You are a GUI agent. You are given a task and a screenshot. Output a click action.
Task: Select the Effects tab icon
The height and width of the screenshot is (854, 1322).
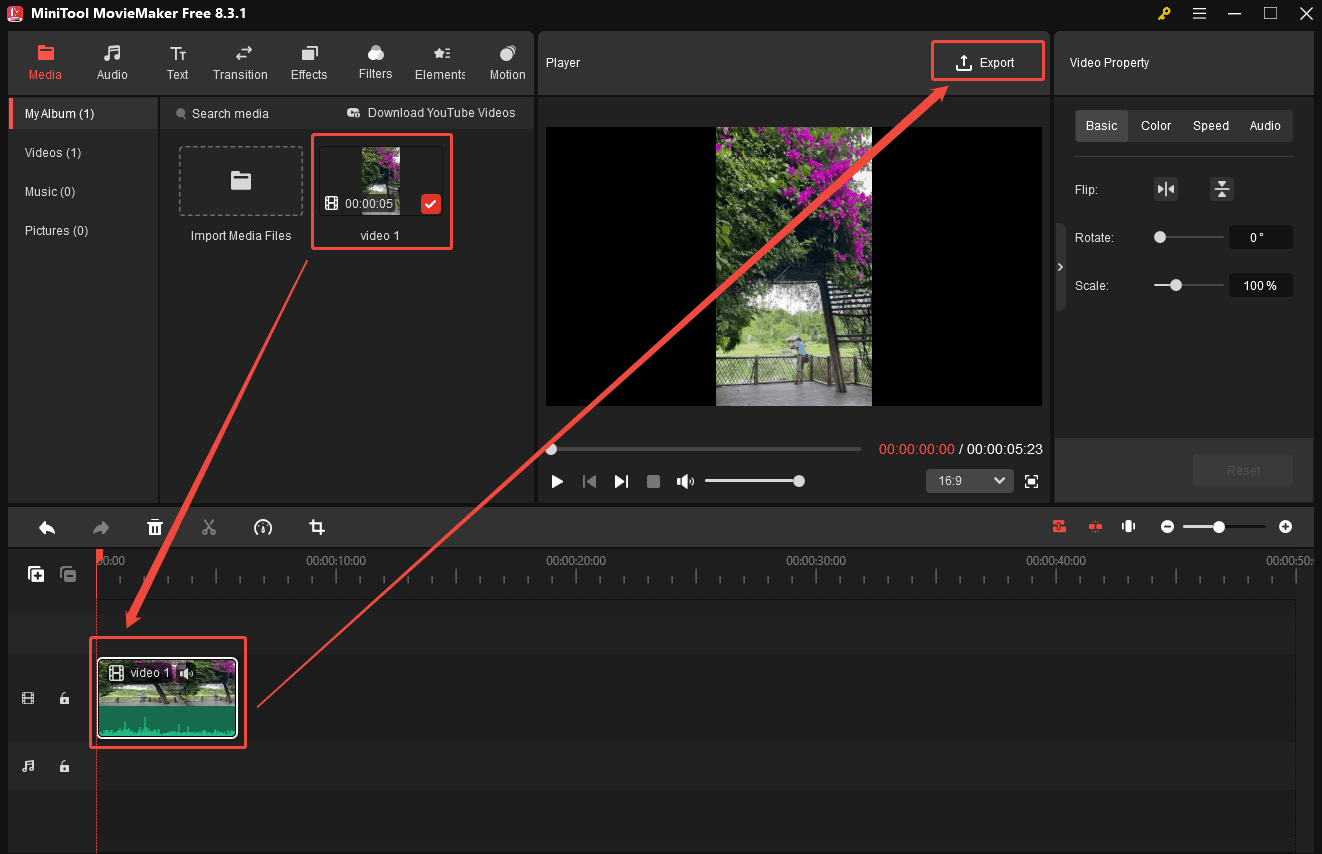coord(308,62)
